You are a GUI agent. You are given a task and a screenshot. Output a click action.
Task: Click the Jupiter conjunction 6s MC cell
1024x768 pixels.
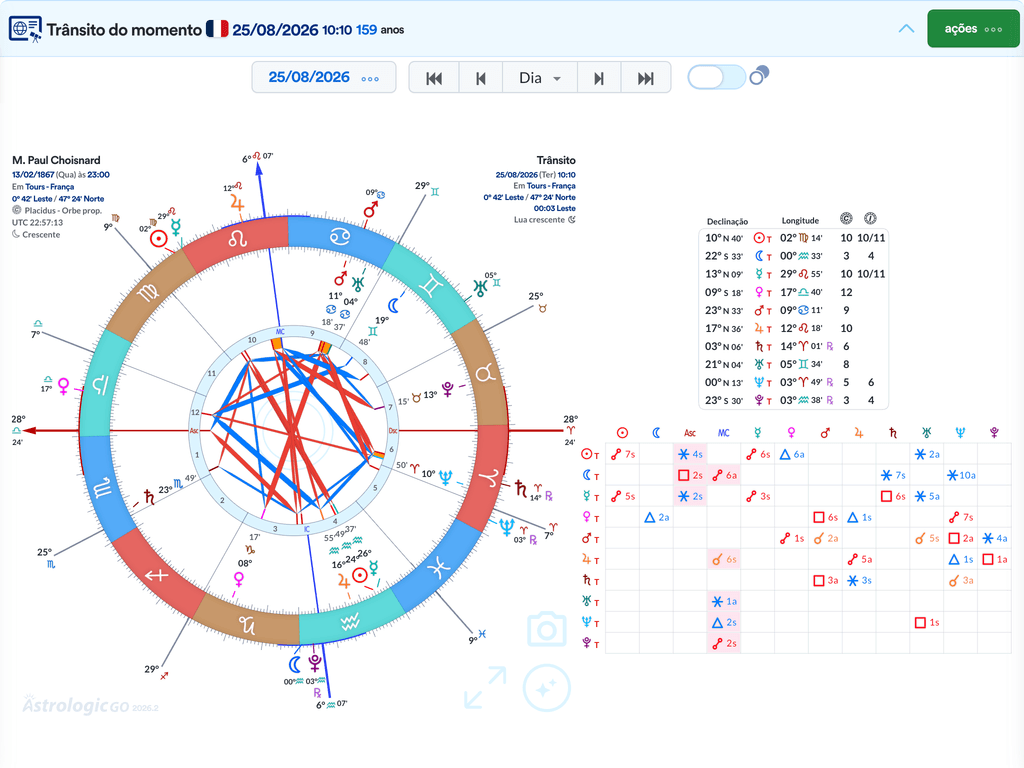pyautogui.click(x=724, y=560)
